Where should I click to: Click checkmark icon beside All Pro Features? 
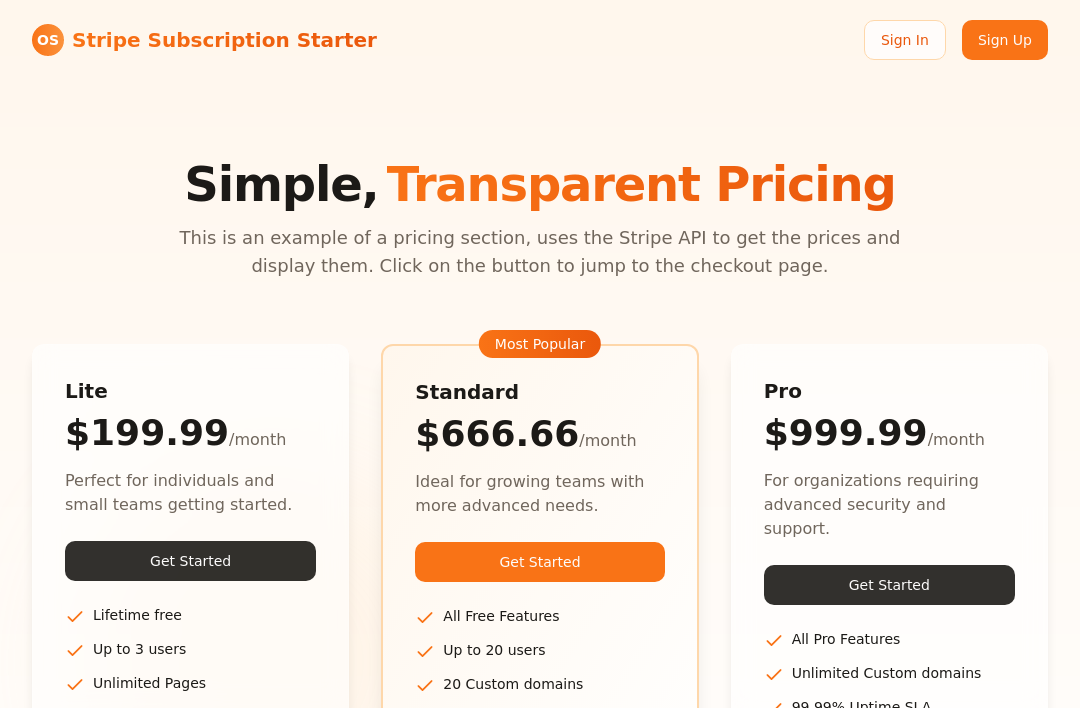(773, 640)
